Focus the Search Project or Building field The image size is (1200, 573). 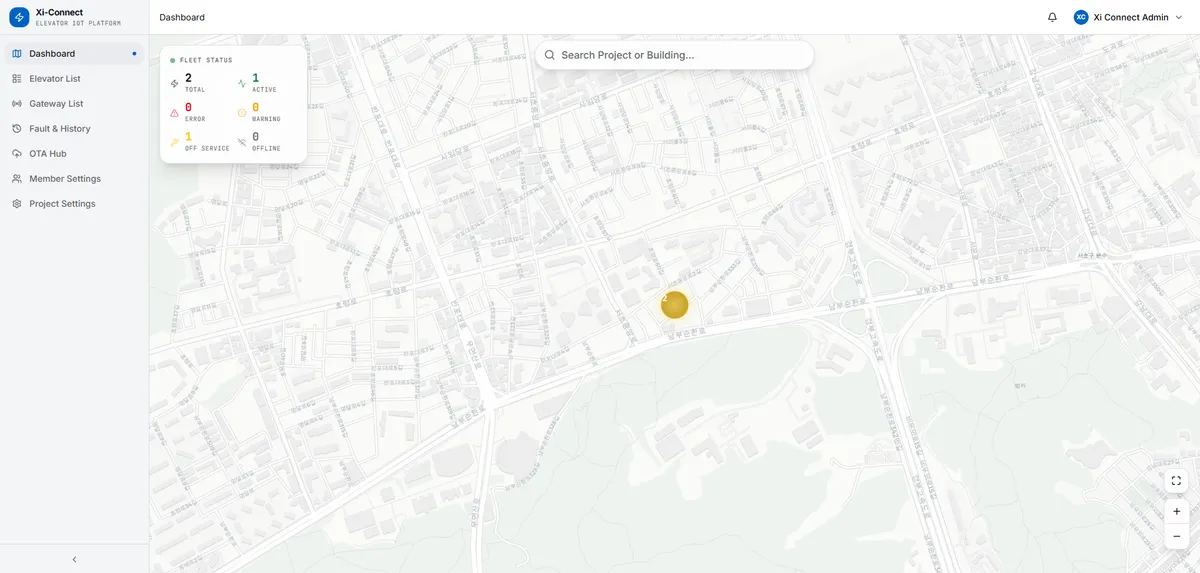click(x=680, y=55)
